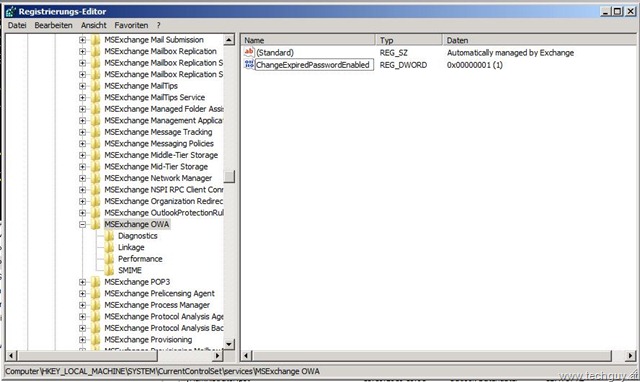Screen dimensions: 640x382
Task: Click the ChangeExpiredPasswordEnabled DWORD value icon
Action: (x=249, y=64)
